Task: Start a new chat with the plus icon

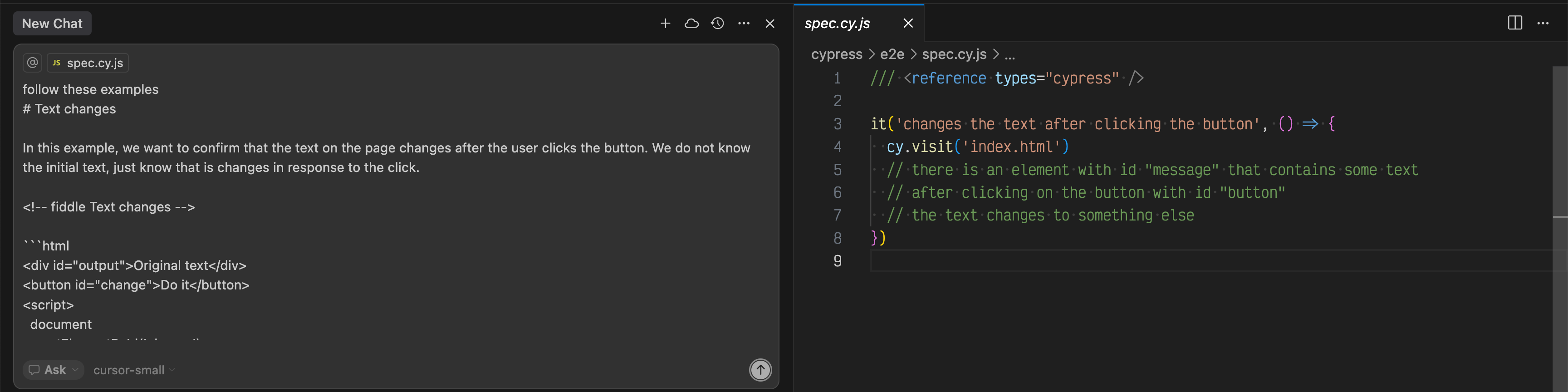Action: (665, 23)
